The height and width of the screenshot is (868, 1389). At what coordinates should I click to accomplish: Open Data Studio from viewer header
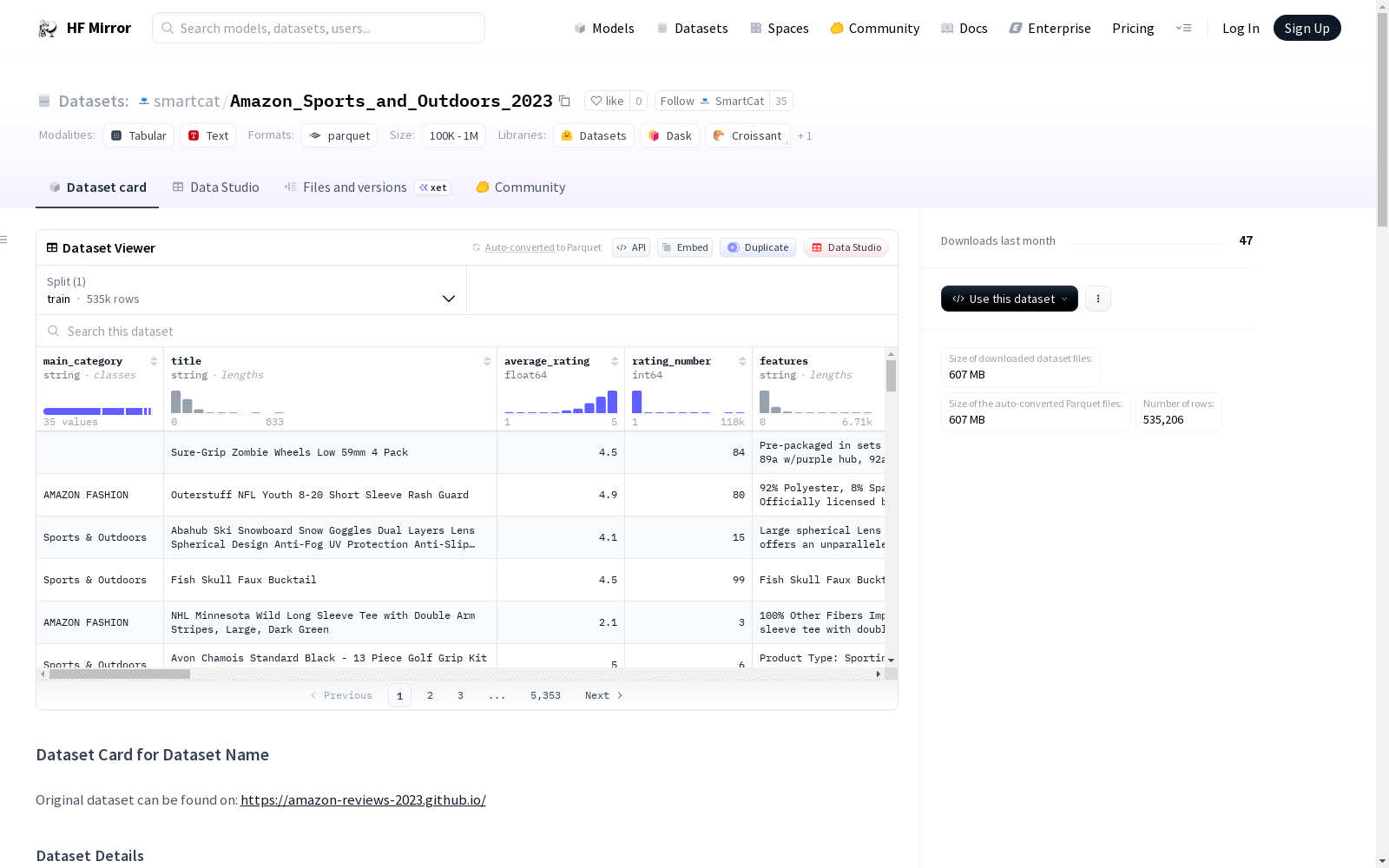point(846,247)
